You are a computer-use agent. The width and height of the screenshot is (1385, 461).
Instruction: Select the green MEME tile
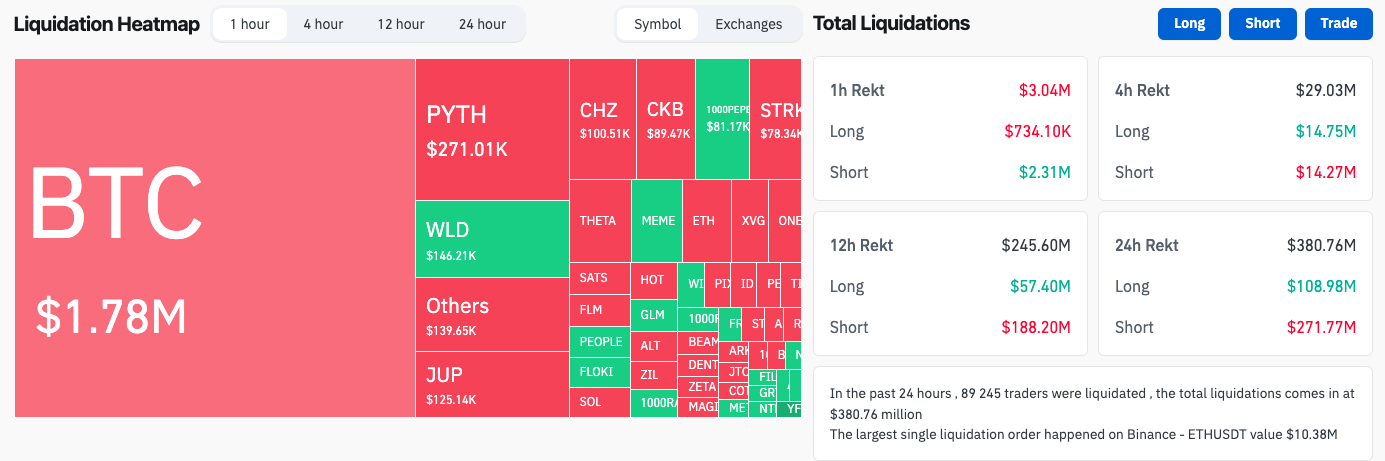tap(657, 220)
